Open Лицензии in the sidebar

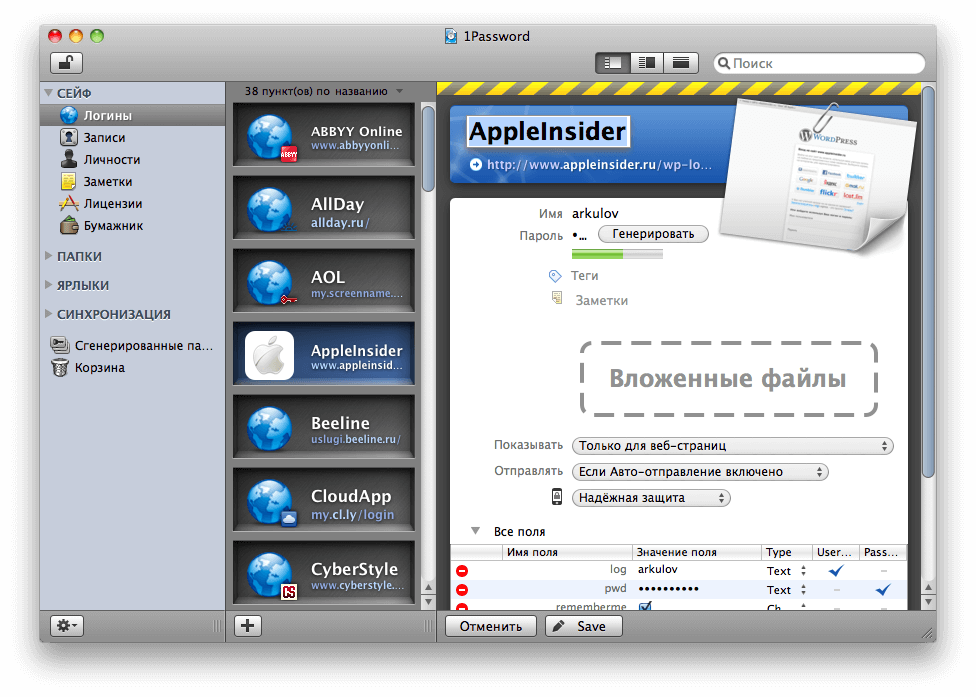point(113,203)
